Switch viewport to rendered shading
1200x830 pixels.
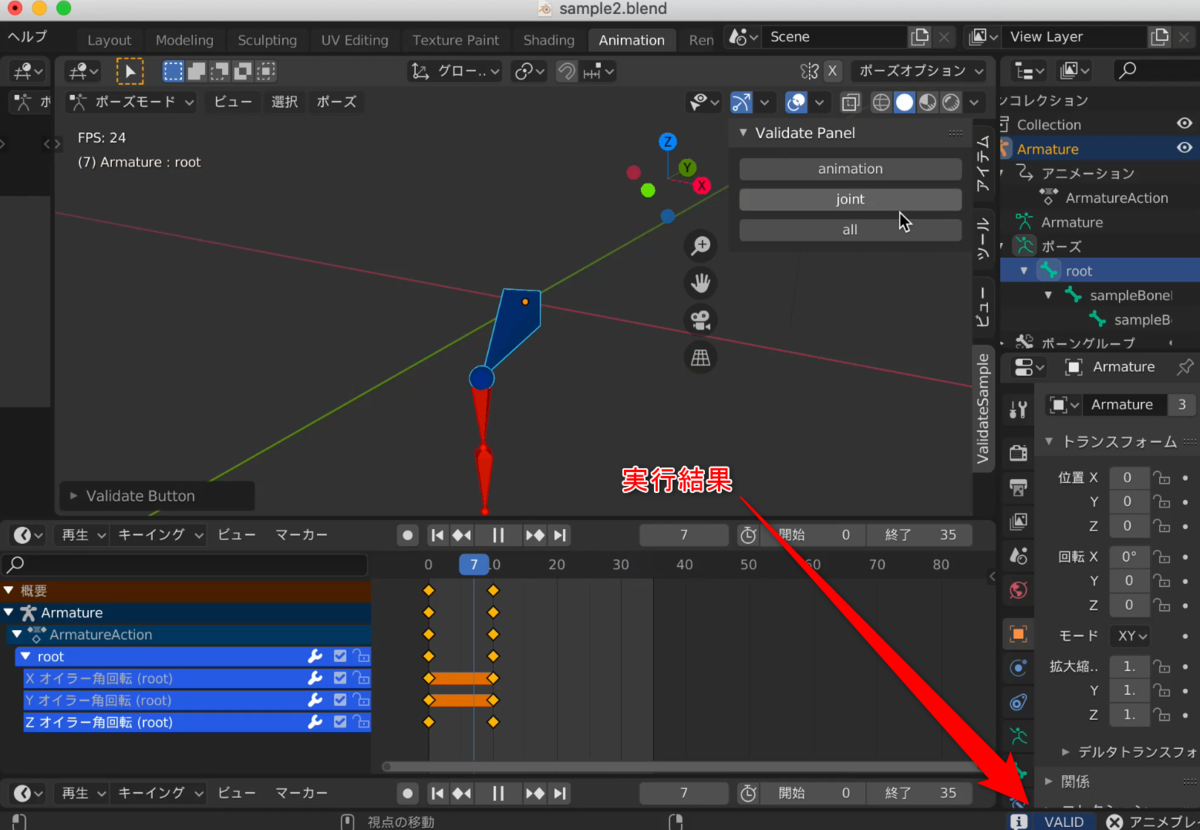point(951,102)
